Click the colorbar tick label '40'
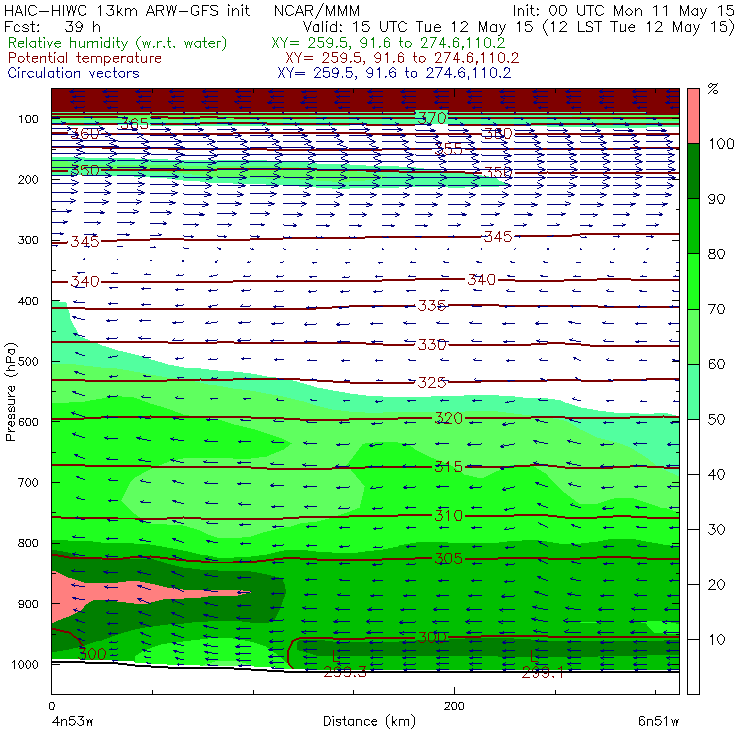The image size is (740, 740). (x=716, y=474)
